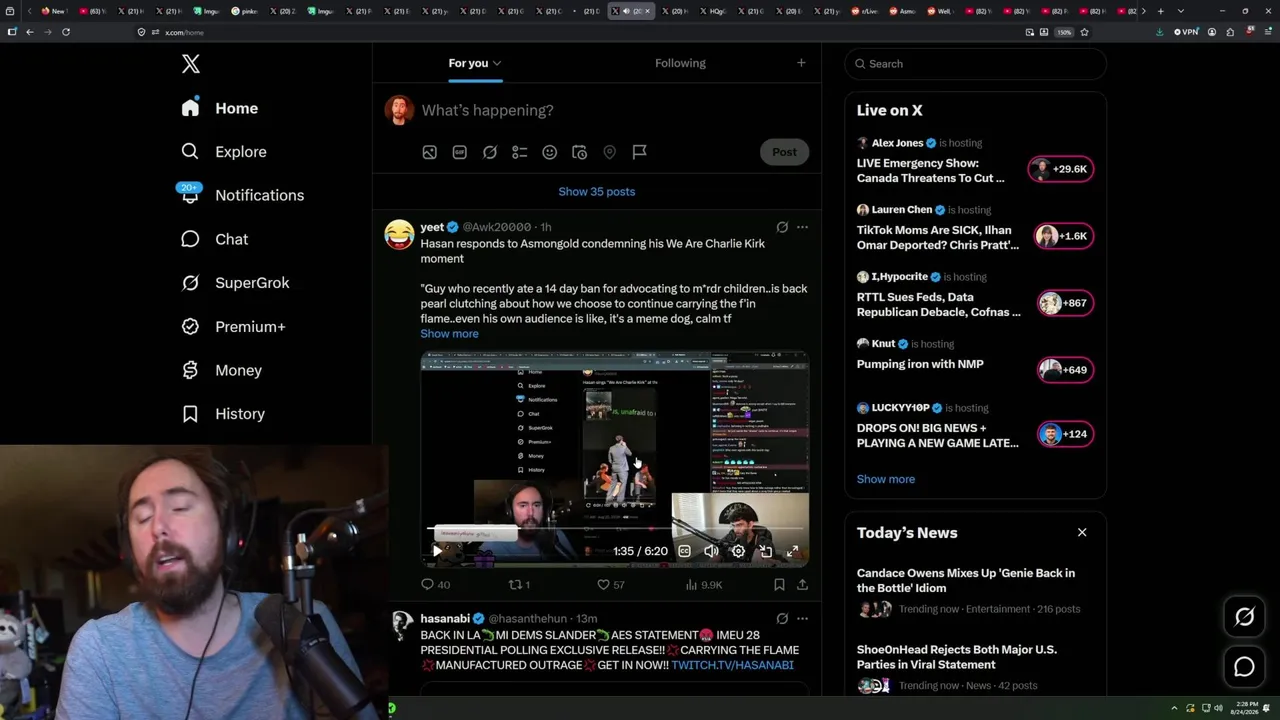This screenshot has height=720, width=1280.
Task: Open the floating Grok button
Action: tap(1245, 617)
